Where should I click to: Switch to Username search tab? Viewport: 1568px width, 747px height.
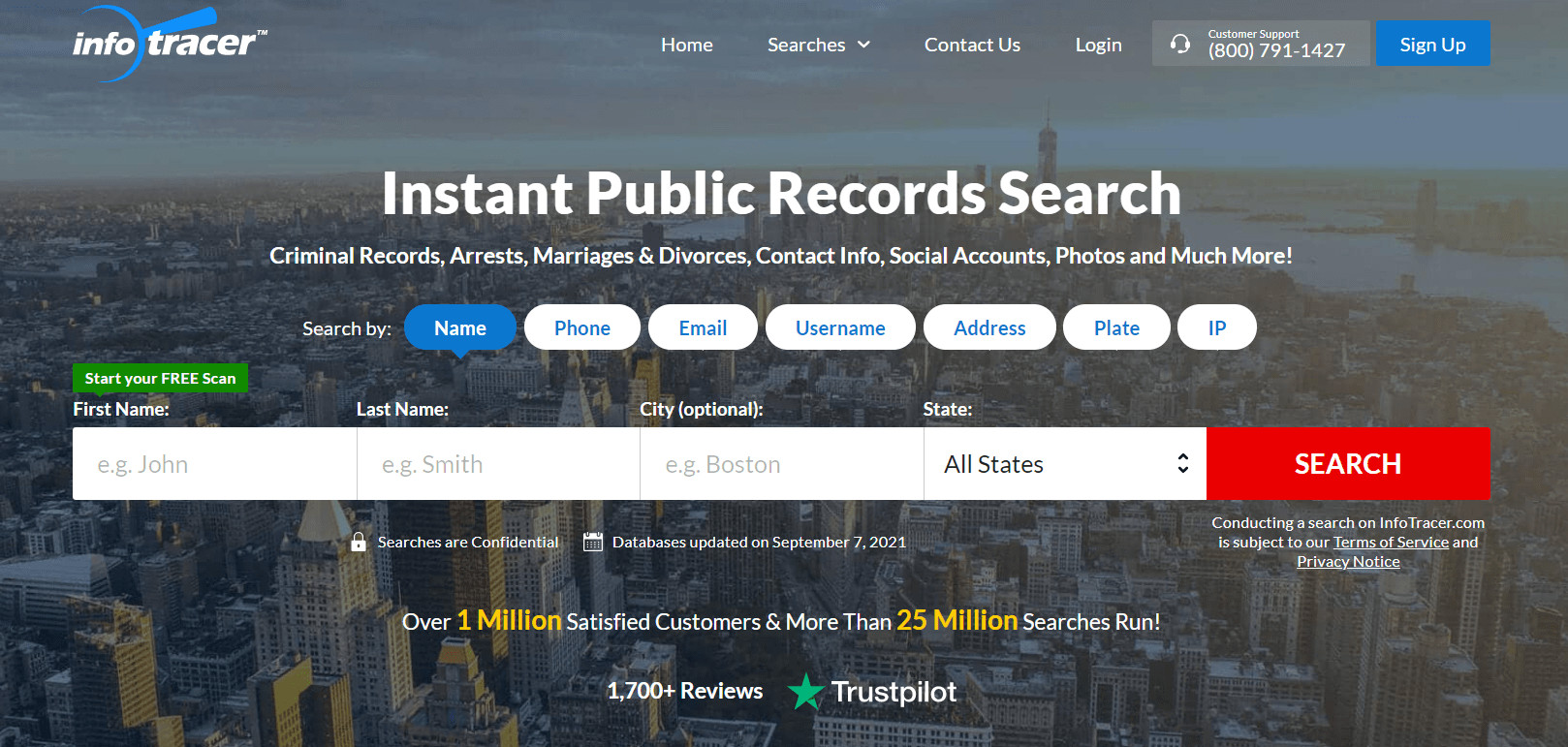(840, 327)
